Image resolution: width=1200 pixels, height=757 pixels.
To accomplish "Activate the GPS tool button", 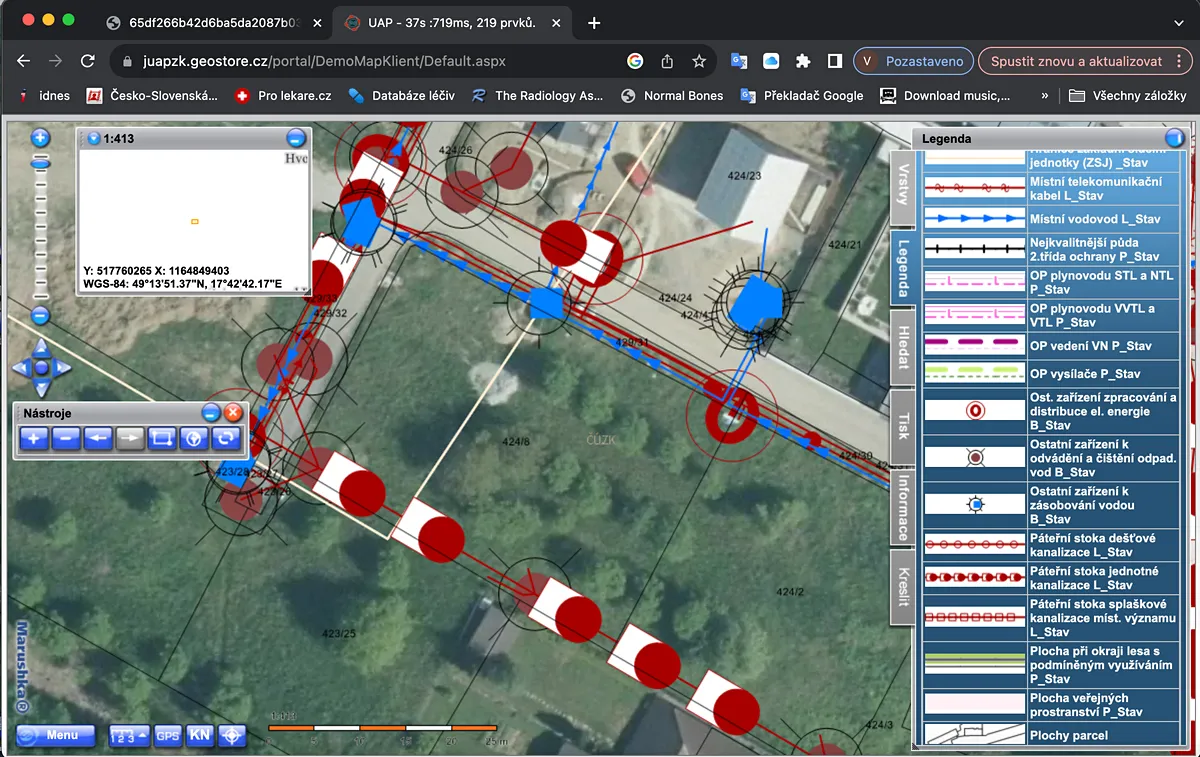I will coord(168,736).
